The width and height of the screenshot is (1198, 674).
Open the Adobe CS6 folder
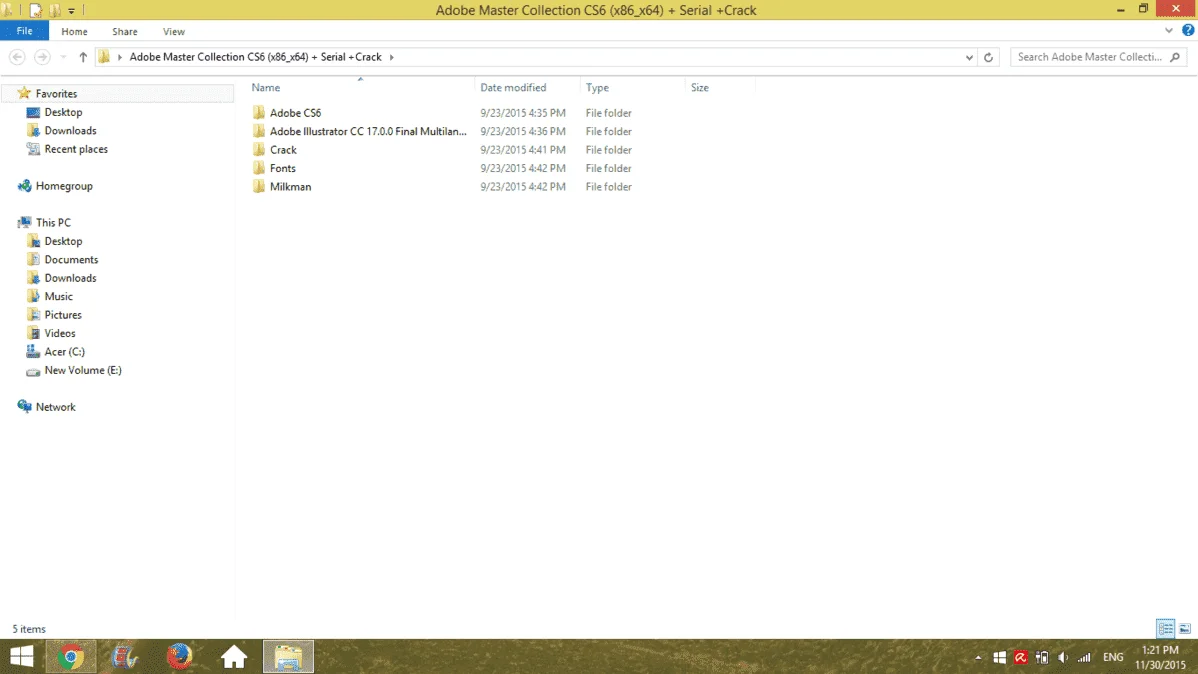click(x=296, y=112)
